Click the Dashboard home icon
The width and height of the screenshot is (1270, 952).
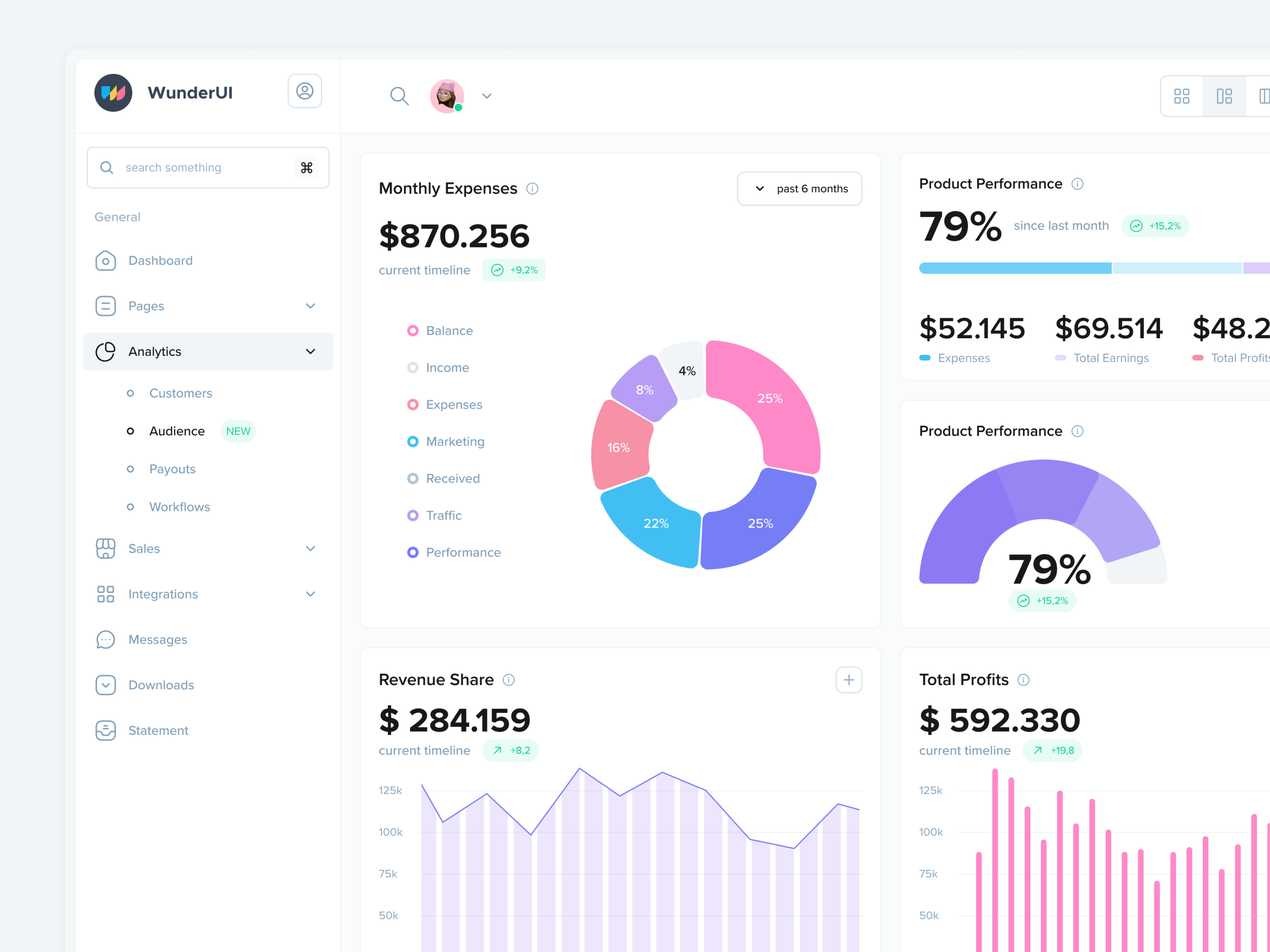click(x=106, y=261)
